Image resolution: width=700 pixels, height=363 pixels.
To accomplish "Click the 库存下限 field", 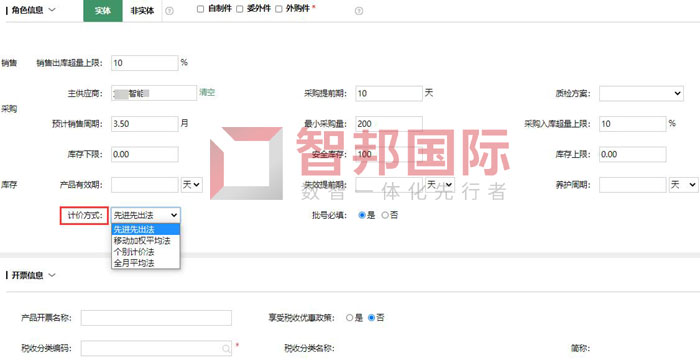I will coord(145,154).
